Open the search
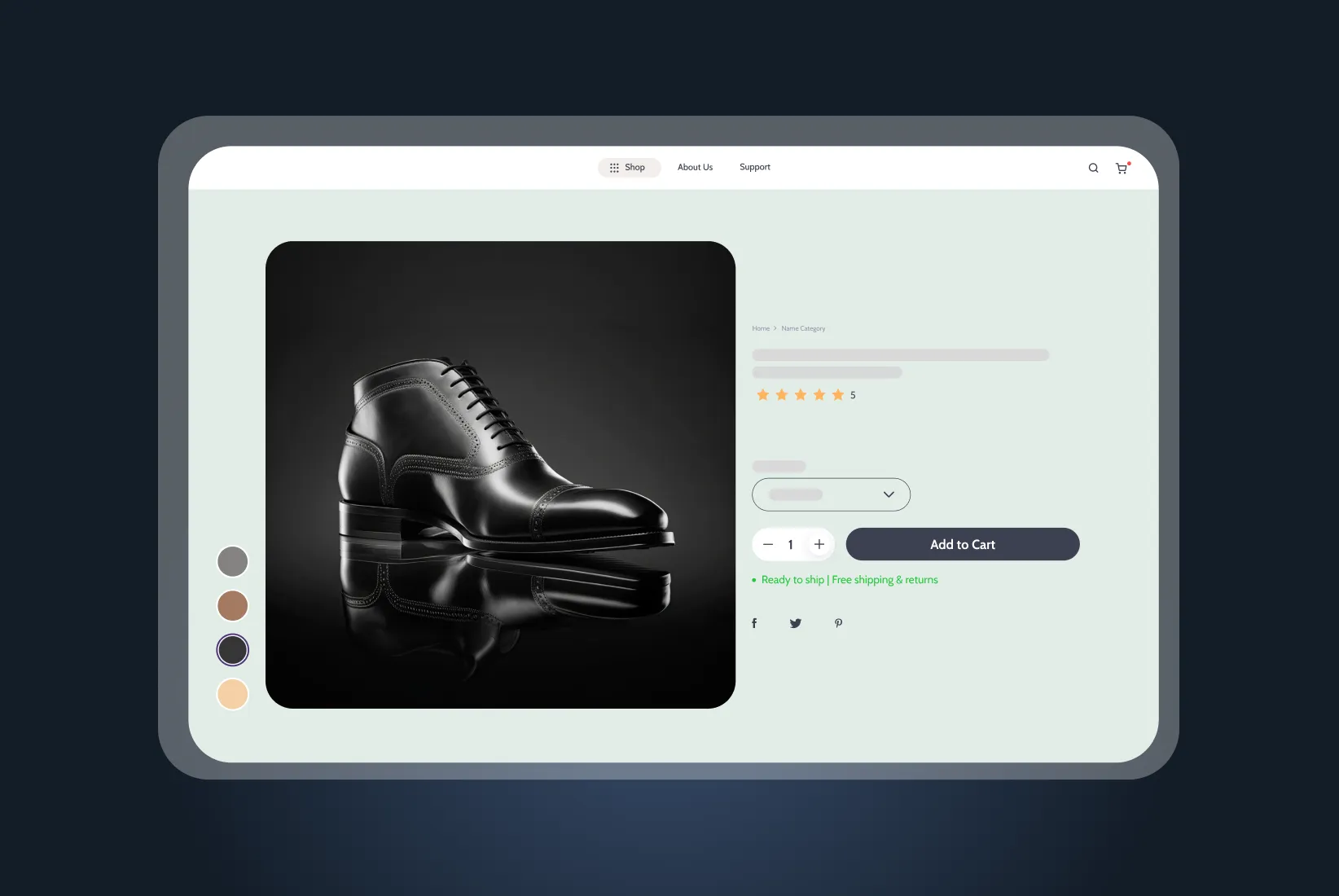The width and height of the screenshot is (1339, 896). click(x=1093, y=168)
